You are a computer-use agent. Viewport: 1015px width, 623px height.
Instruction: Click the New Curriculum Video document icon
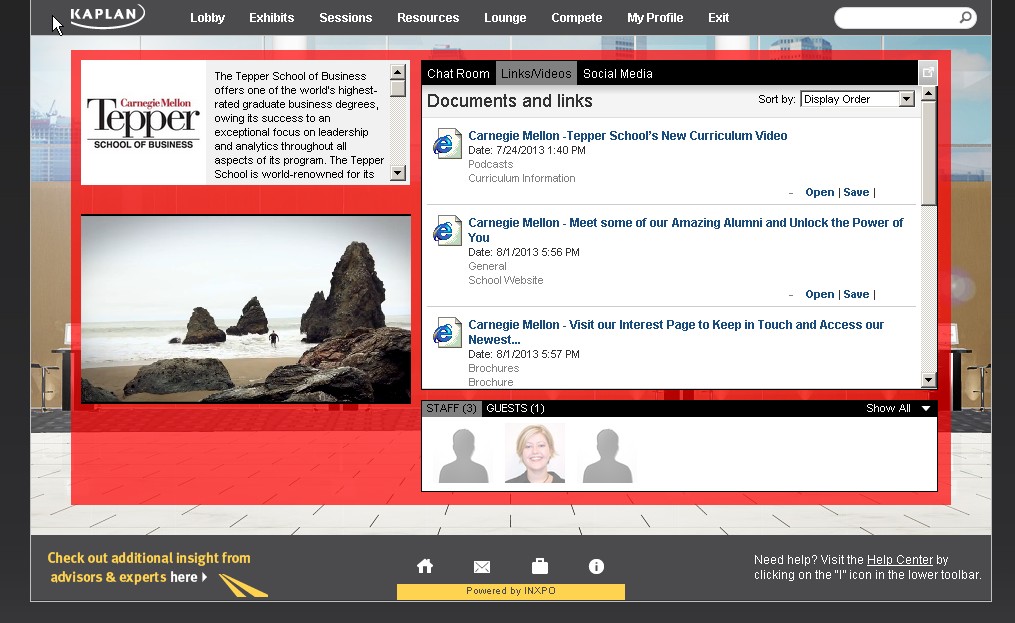[447, 144]
